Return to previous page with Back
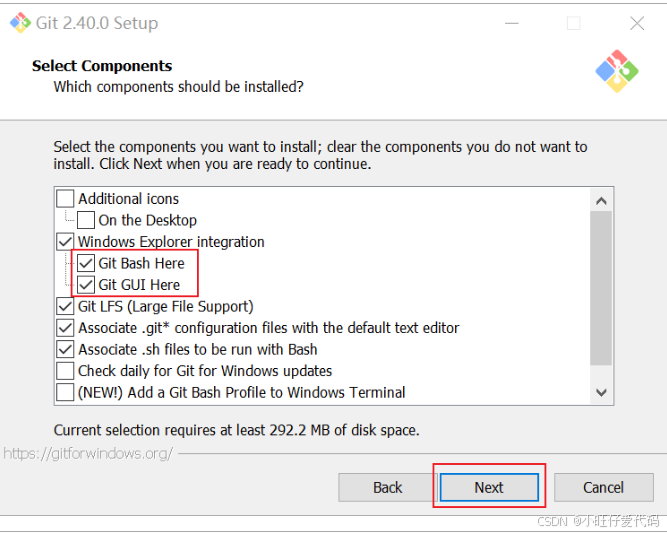667x535 pixels. pyautogui.click(x=388, y=487)
